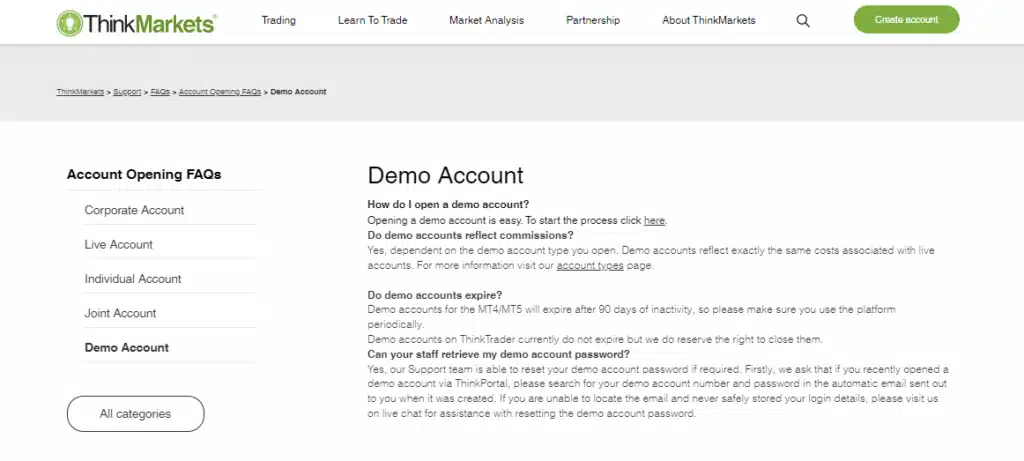1024x461 pixels.
Task: Select Demo Account in sidebar
Action: [x=127, y=348]
